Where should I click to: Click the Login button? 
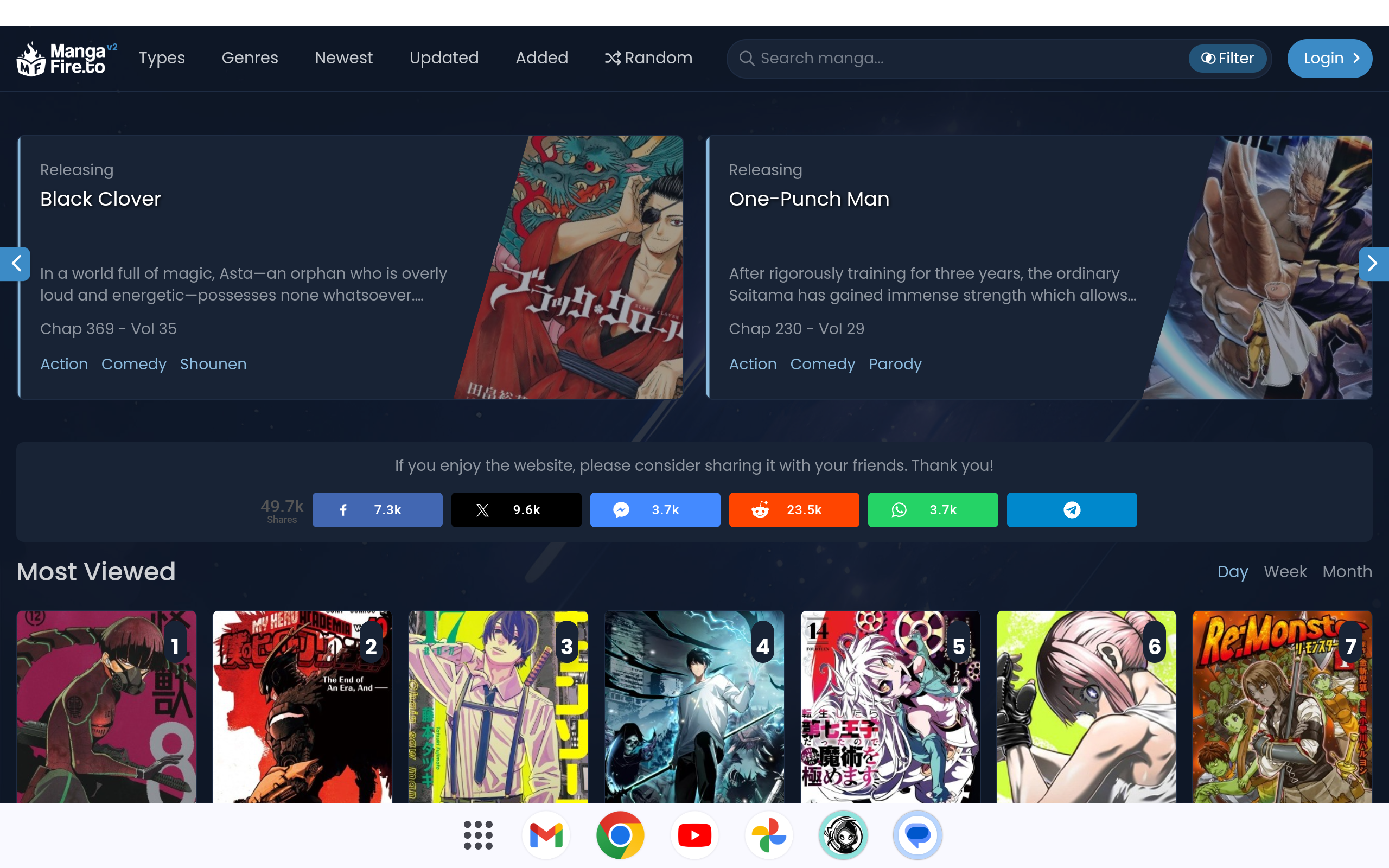1329,59
